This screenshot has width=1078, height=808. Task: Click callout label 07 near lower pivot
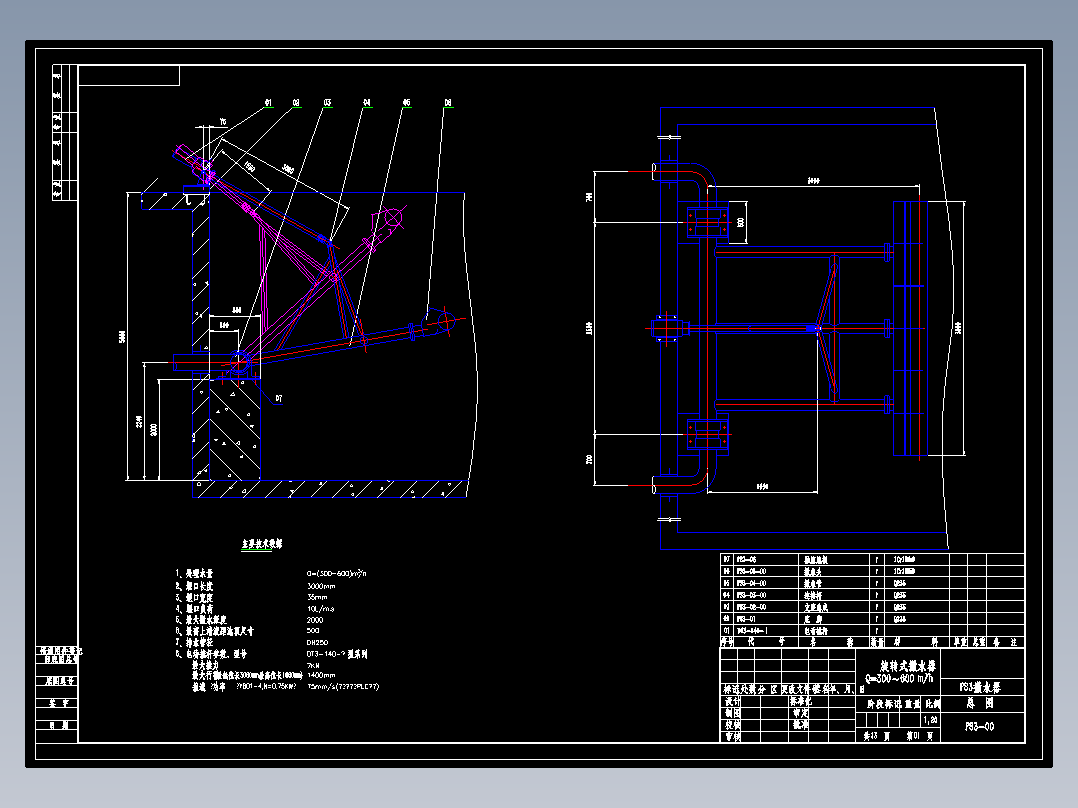pyautogui.click(x=278, y=398)
